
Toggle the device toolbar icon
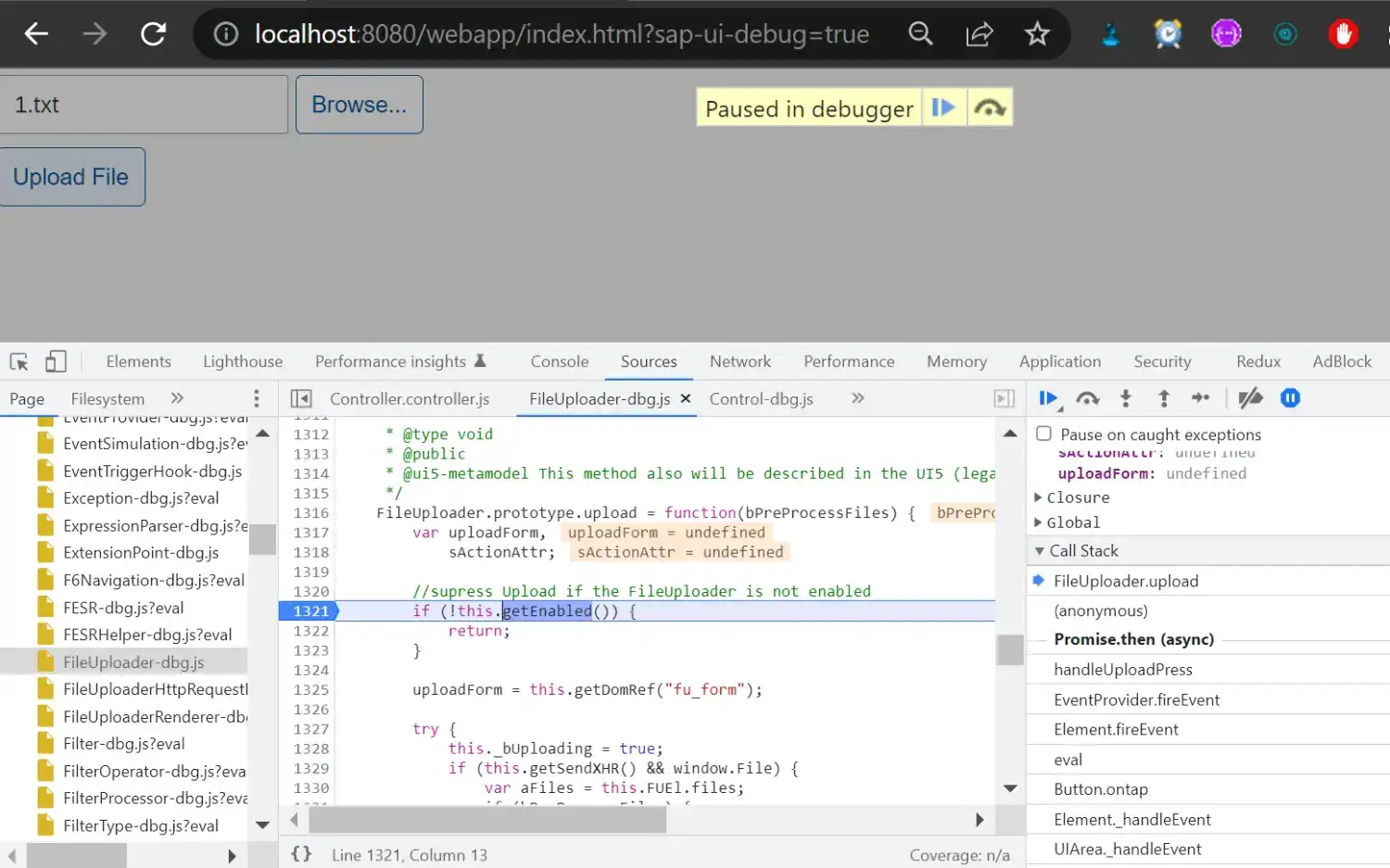pyautogui.click(x=56, y=361)
